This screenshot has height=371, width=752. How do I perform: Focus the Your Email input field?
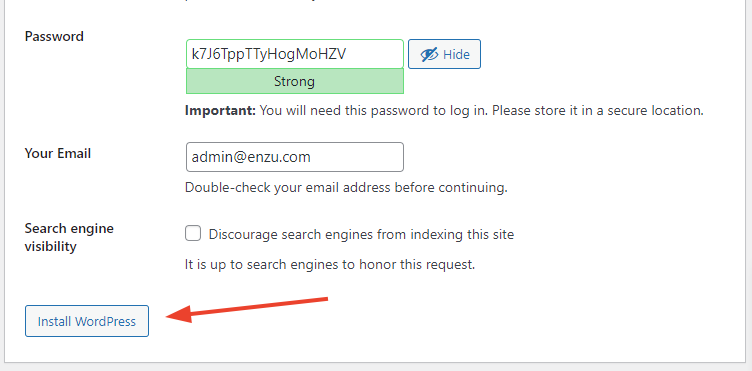[294, 157]
